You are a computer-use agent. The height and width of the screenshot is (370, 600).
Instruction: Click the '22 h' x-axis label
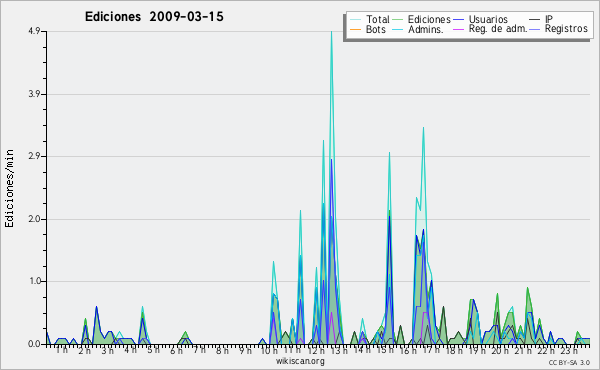coord(546,350)
